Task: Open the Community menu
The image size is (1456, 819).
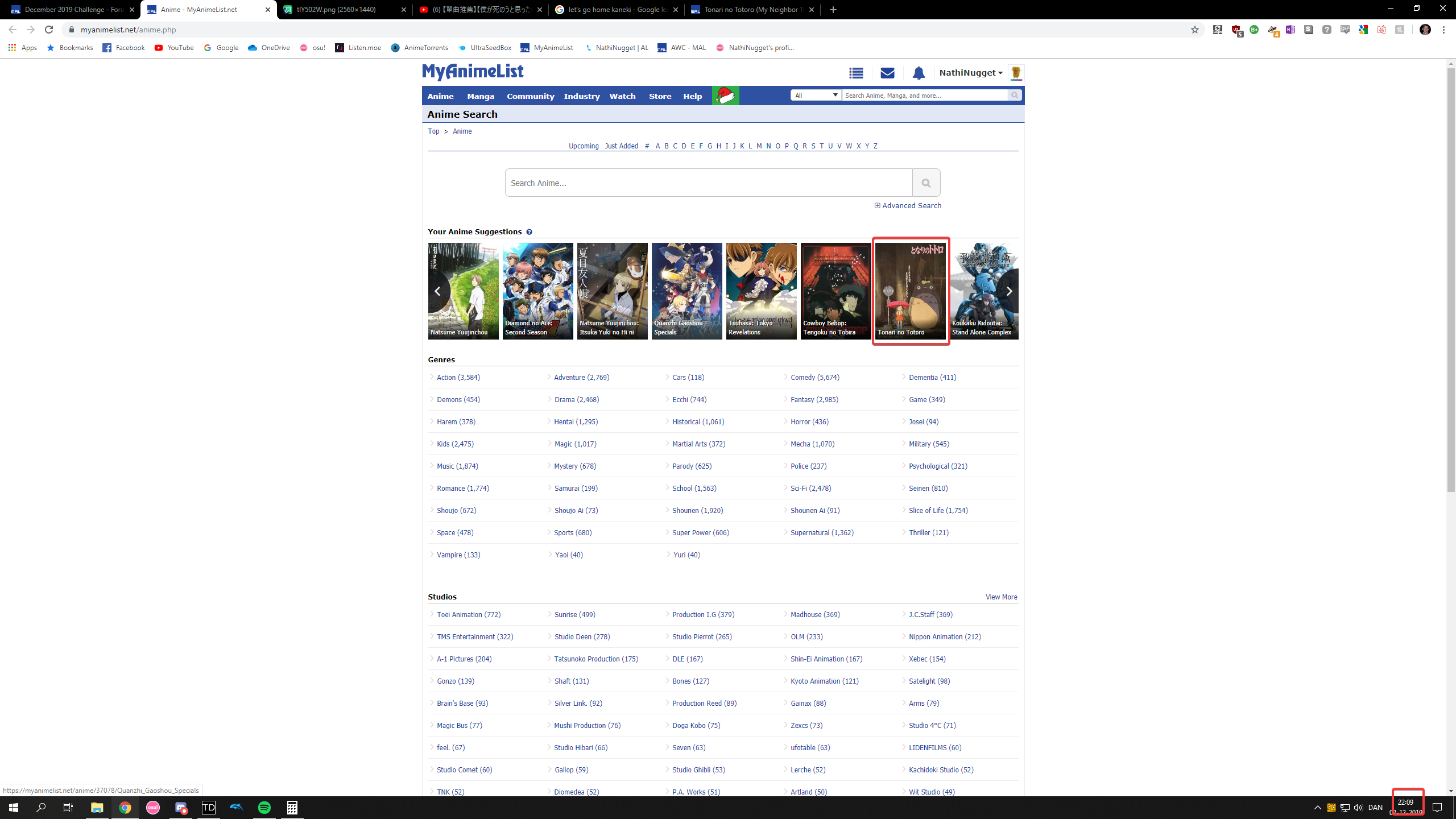Action: tap(531, 96)
